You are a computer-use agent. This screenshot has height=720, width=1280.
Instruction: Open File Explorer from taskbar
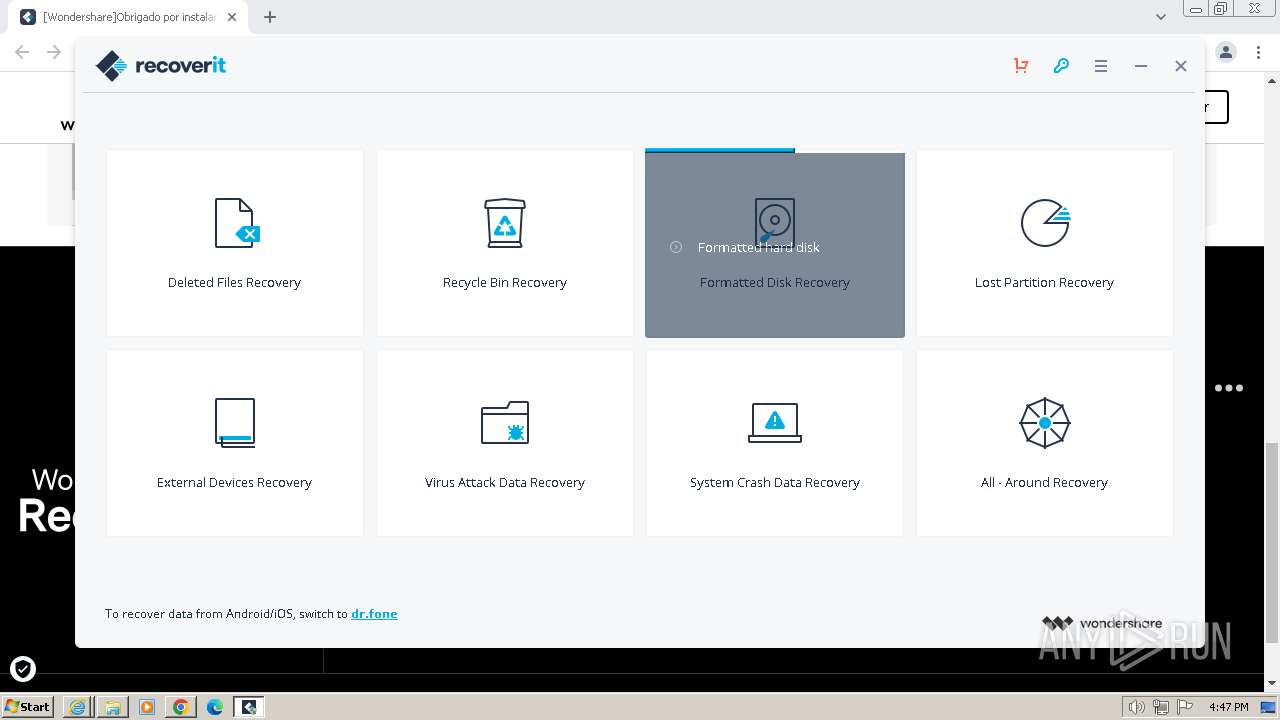tap(112, 707)
